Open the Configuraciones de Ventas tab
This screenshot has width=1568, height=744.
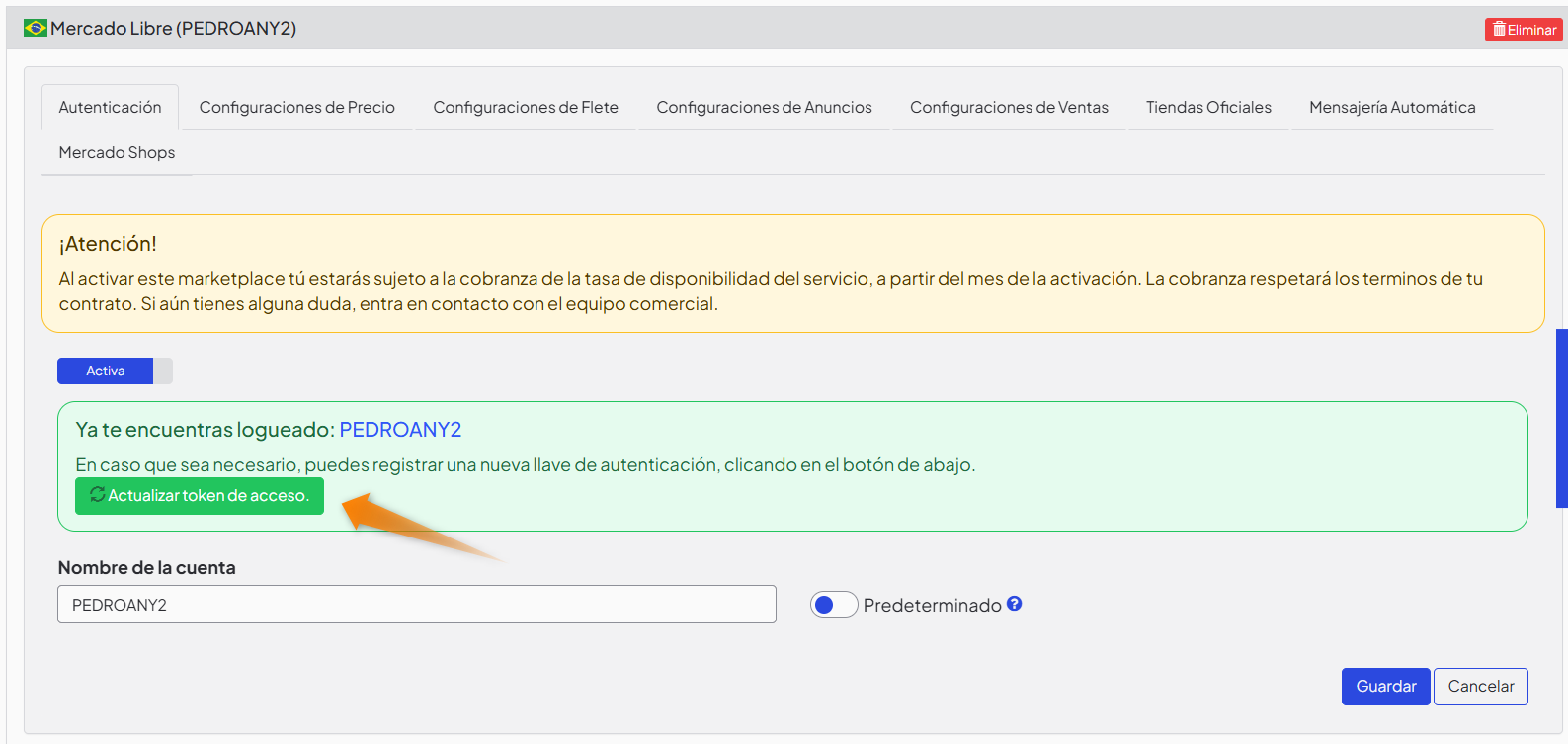pos(1009,107)
